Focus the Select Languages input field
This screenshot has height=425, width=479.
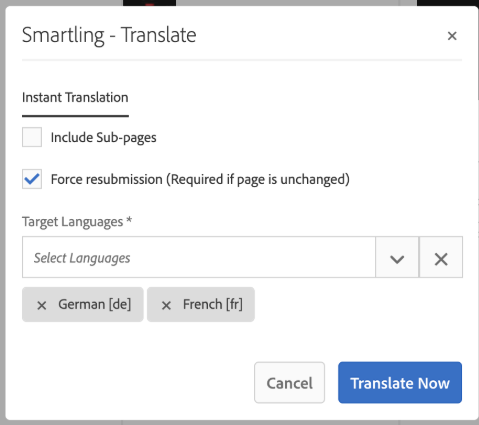click(x=199, y=257)
